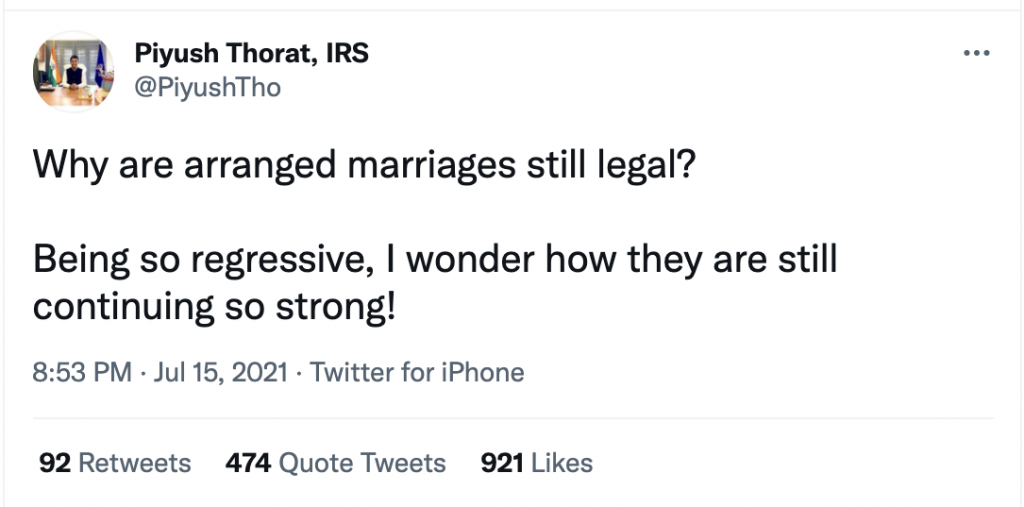Click the 921 likes count number
The height and width of the screenshot is (507, 1024).
click(503, 463)
